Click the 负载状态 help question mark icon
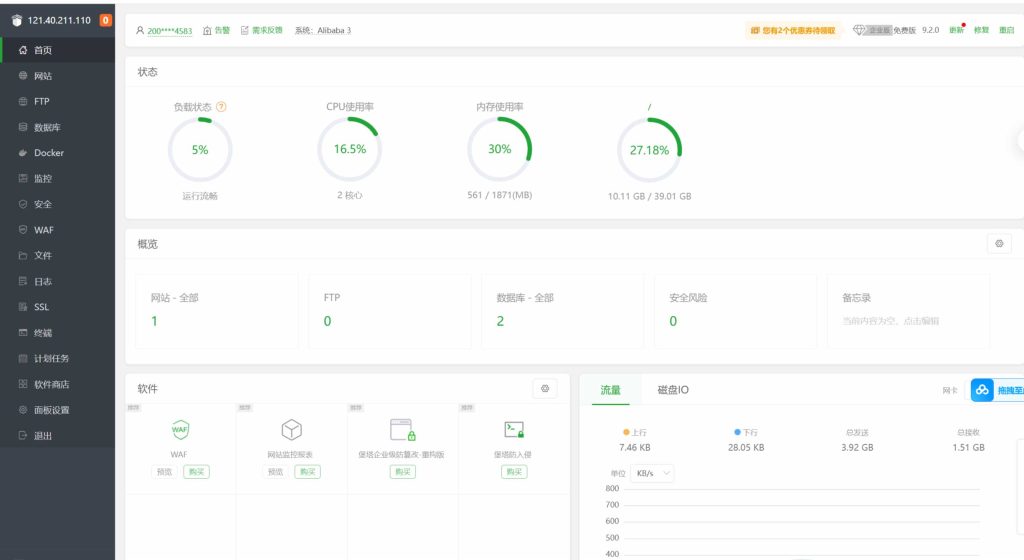This screenshot has height=560, width=1024. (221, 107)
